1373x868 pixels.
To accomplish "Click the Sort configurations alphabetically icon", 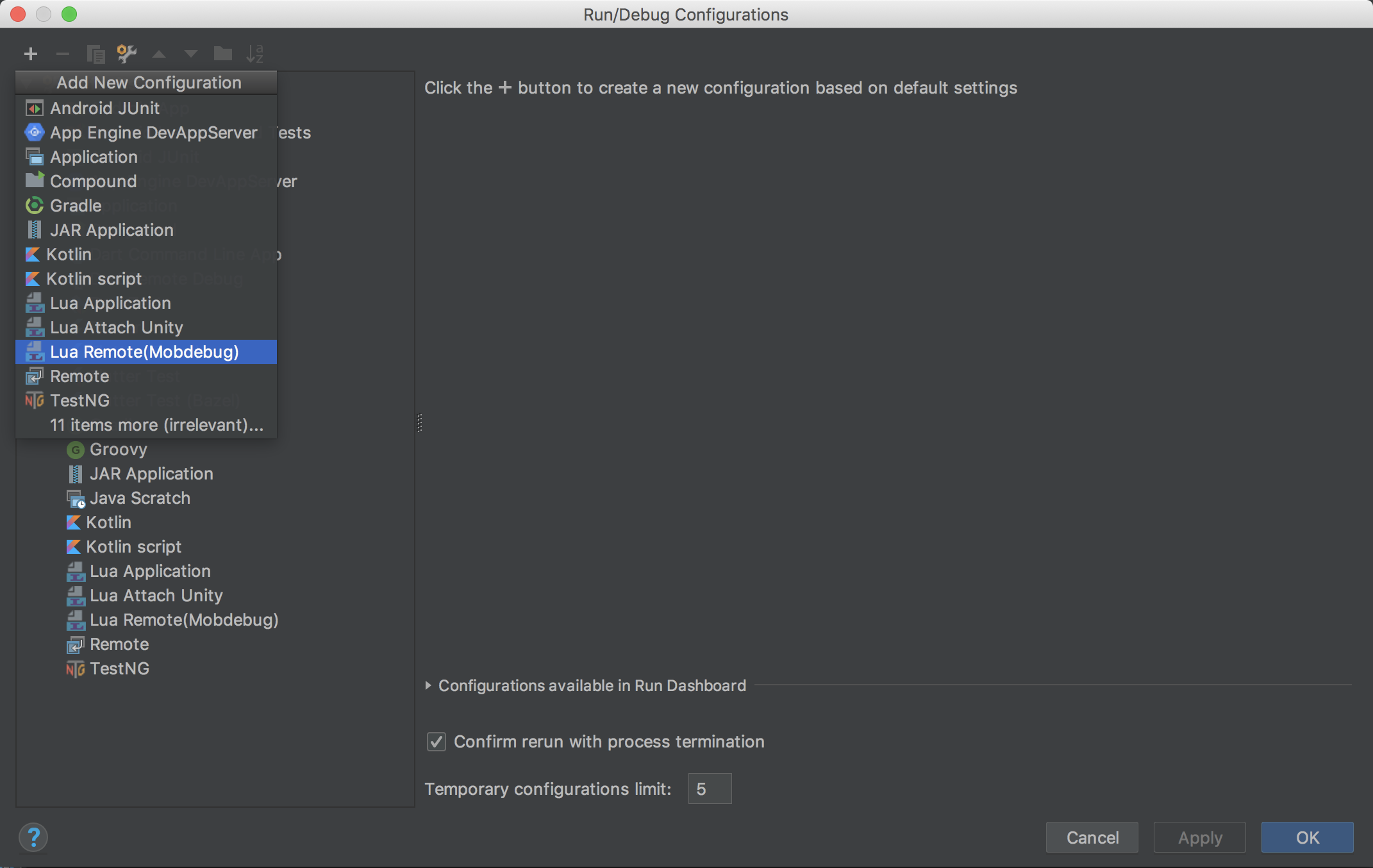I will tap(255, 54).
